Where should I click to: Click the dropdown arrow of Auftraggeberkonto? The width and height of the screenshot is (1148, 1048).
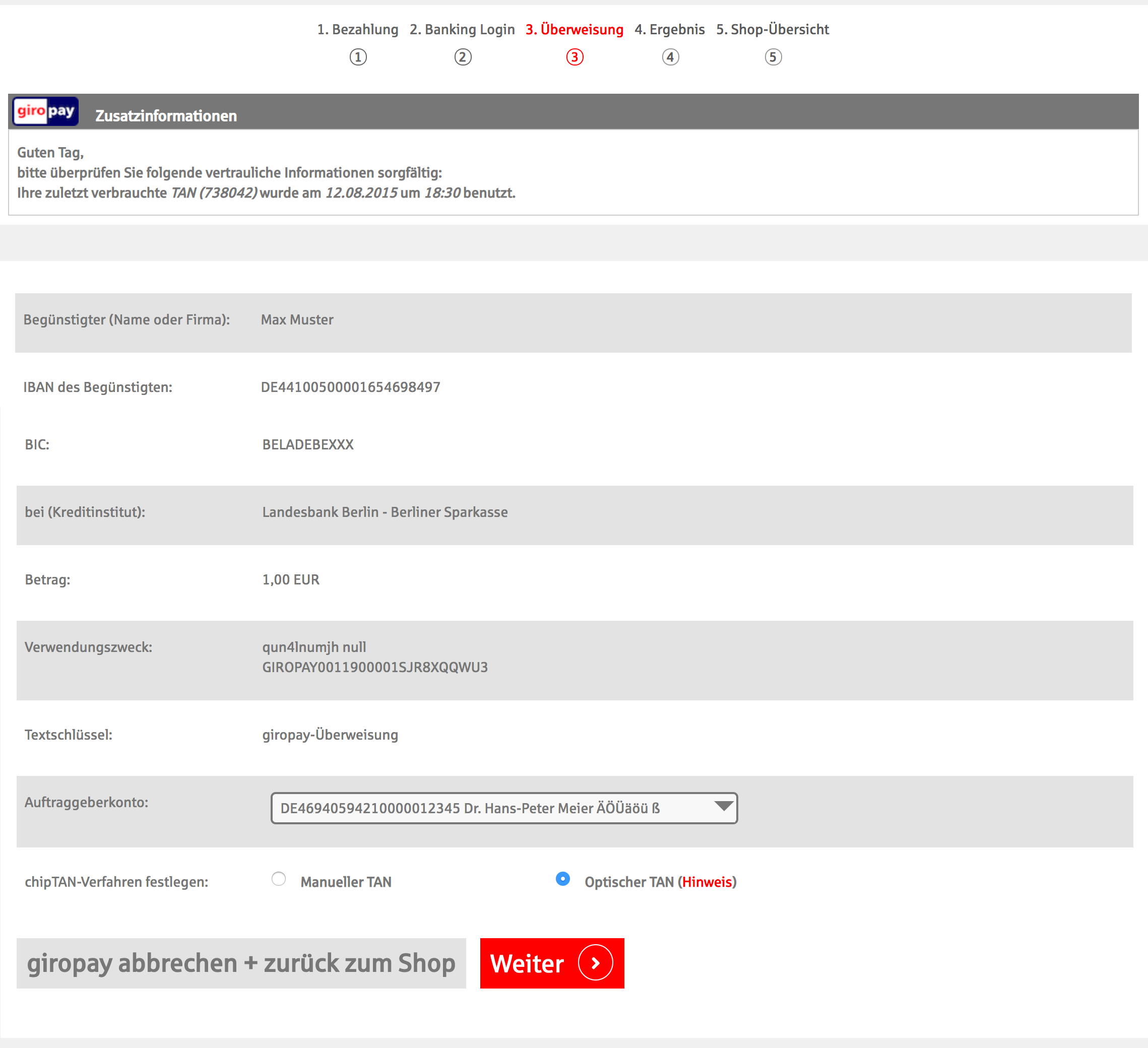point(723,807)
